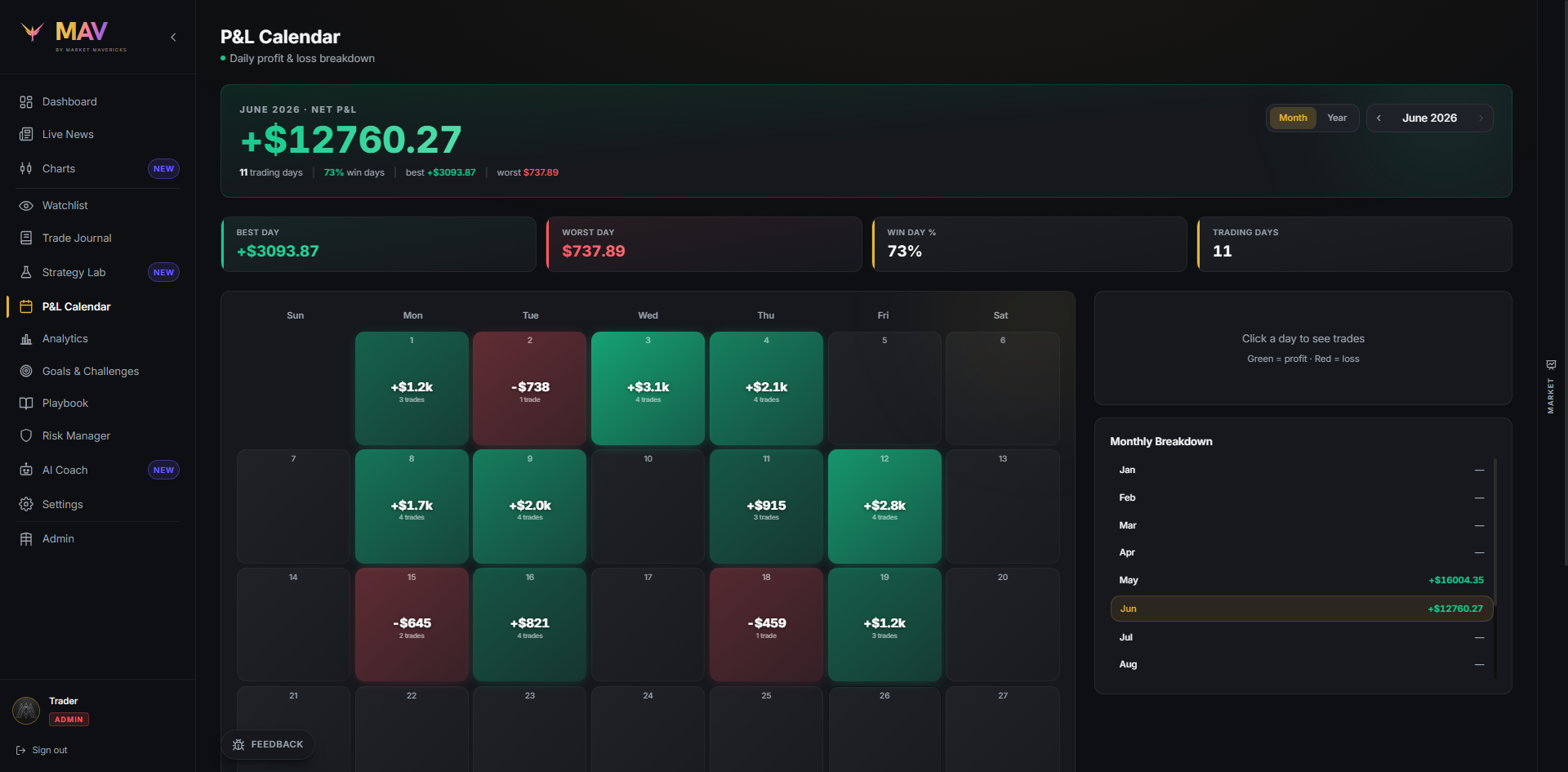Click the Live News newspaper icon

[x=26, y=134]
